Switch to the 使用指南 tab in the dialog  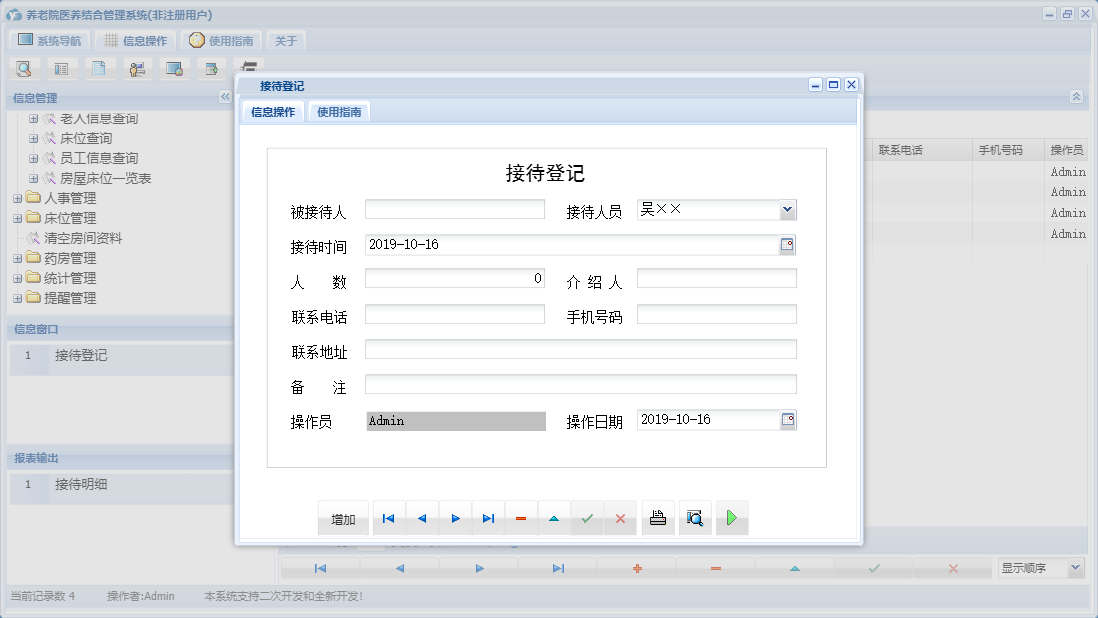341,111
